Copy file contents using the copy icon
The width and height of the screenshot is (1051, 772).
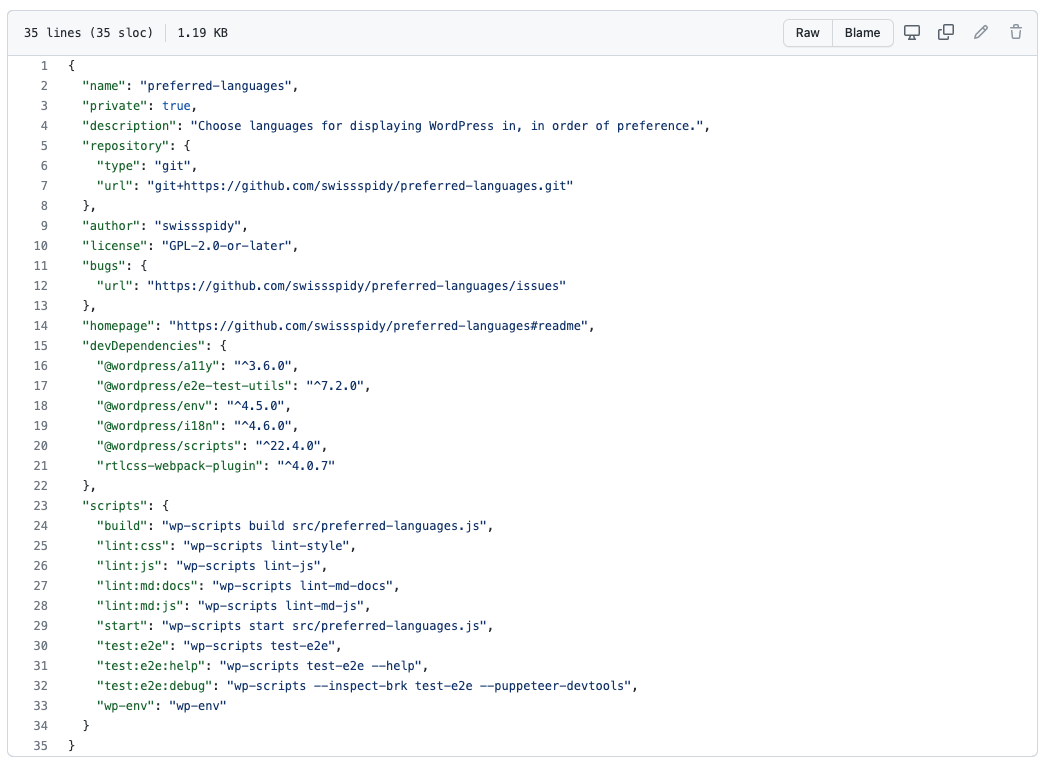(945, 32)
